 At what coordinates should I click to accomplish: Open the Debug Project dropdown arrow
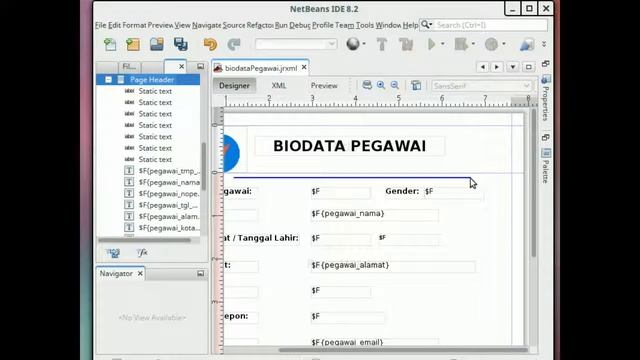click(473, 44)
